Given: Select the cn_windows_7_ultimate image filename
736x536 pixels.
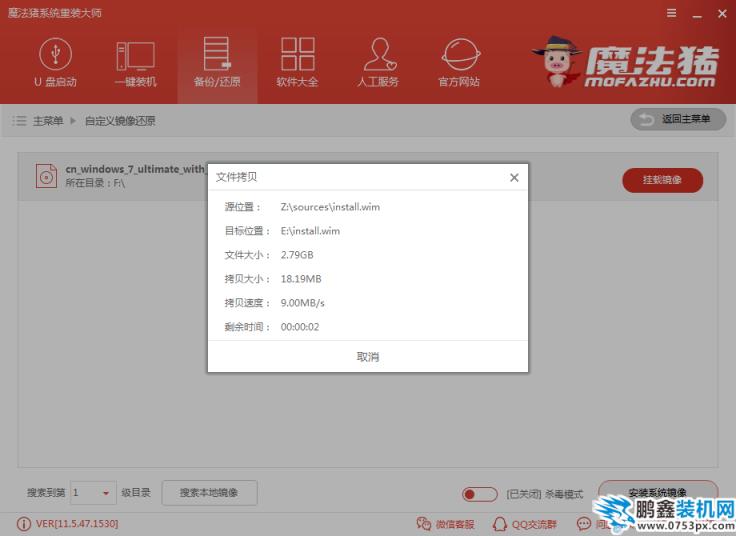Looking at the screenshot, I should tap(135, 169).
